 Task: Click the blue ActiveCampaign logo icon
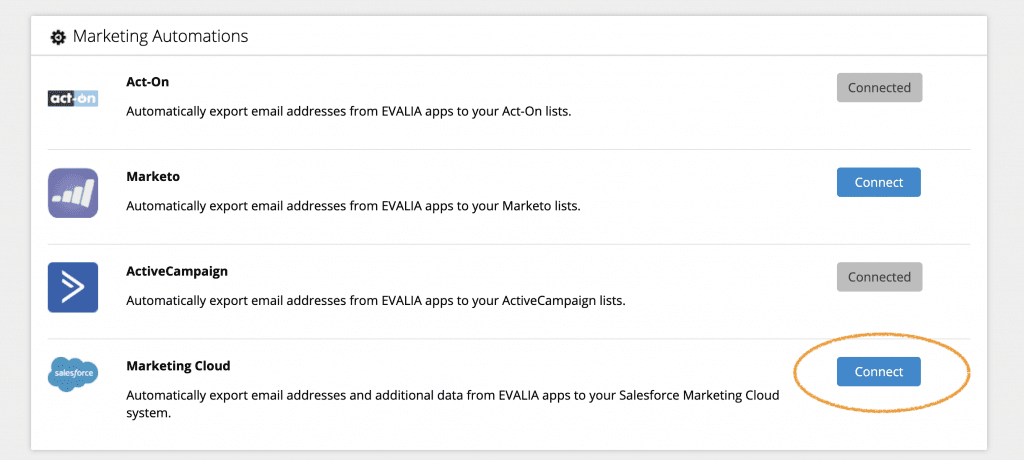[x=73, y=288]
